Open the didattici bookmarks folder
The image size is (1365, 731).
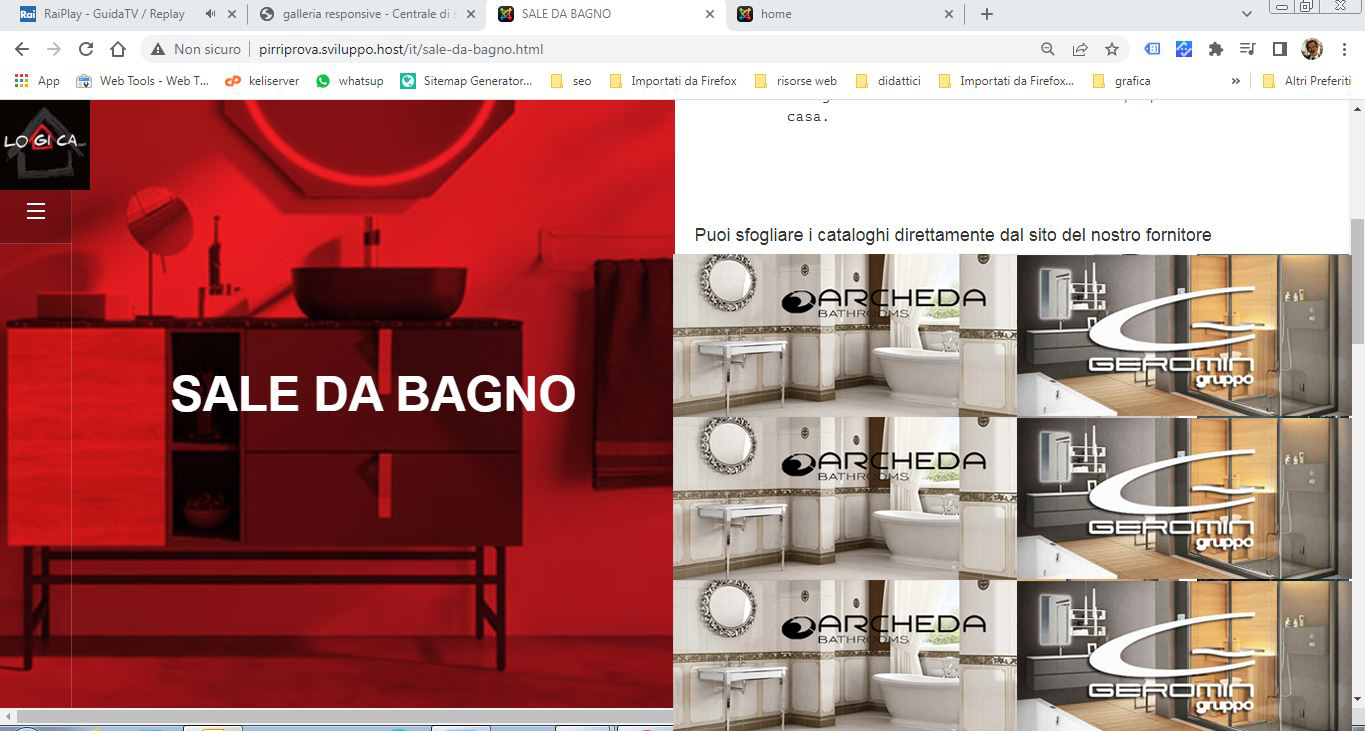click(890, 81)
